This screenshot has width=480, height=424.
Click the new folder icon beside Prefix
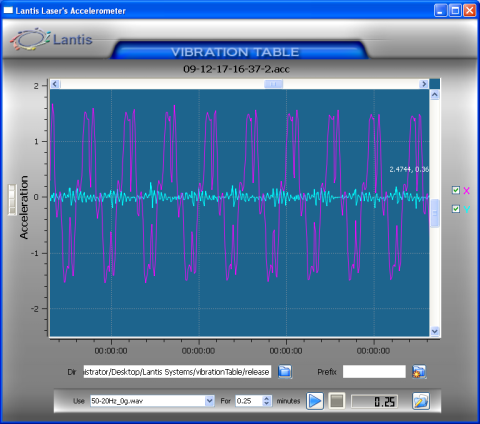419,371
